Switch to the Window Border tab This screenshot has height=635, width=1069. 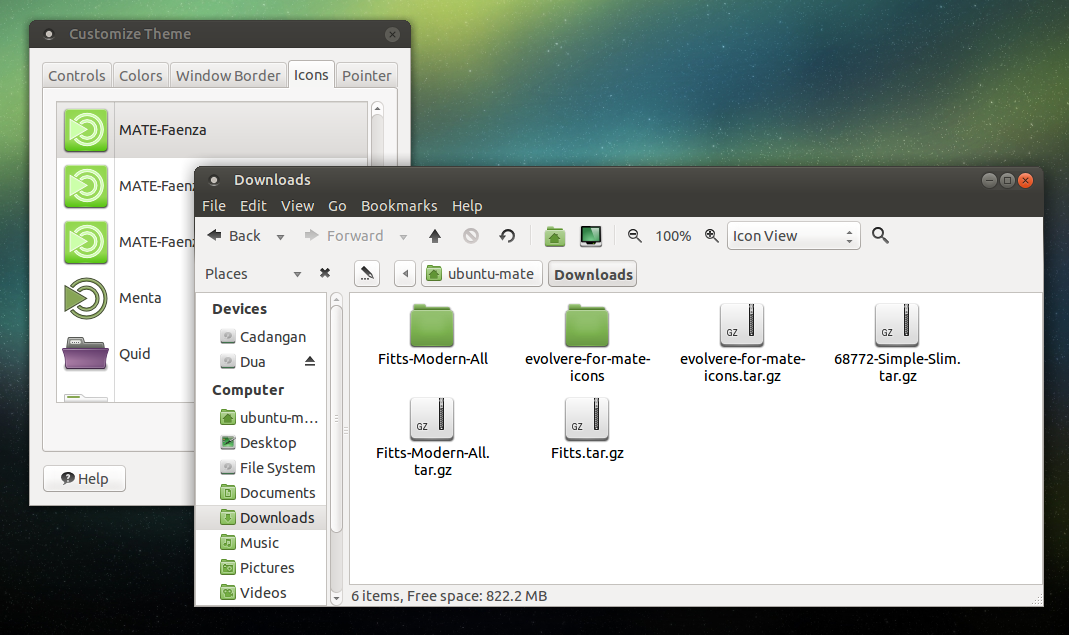coord(228,74)
